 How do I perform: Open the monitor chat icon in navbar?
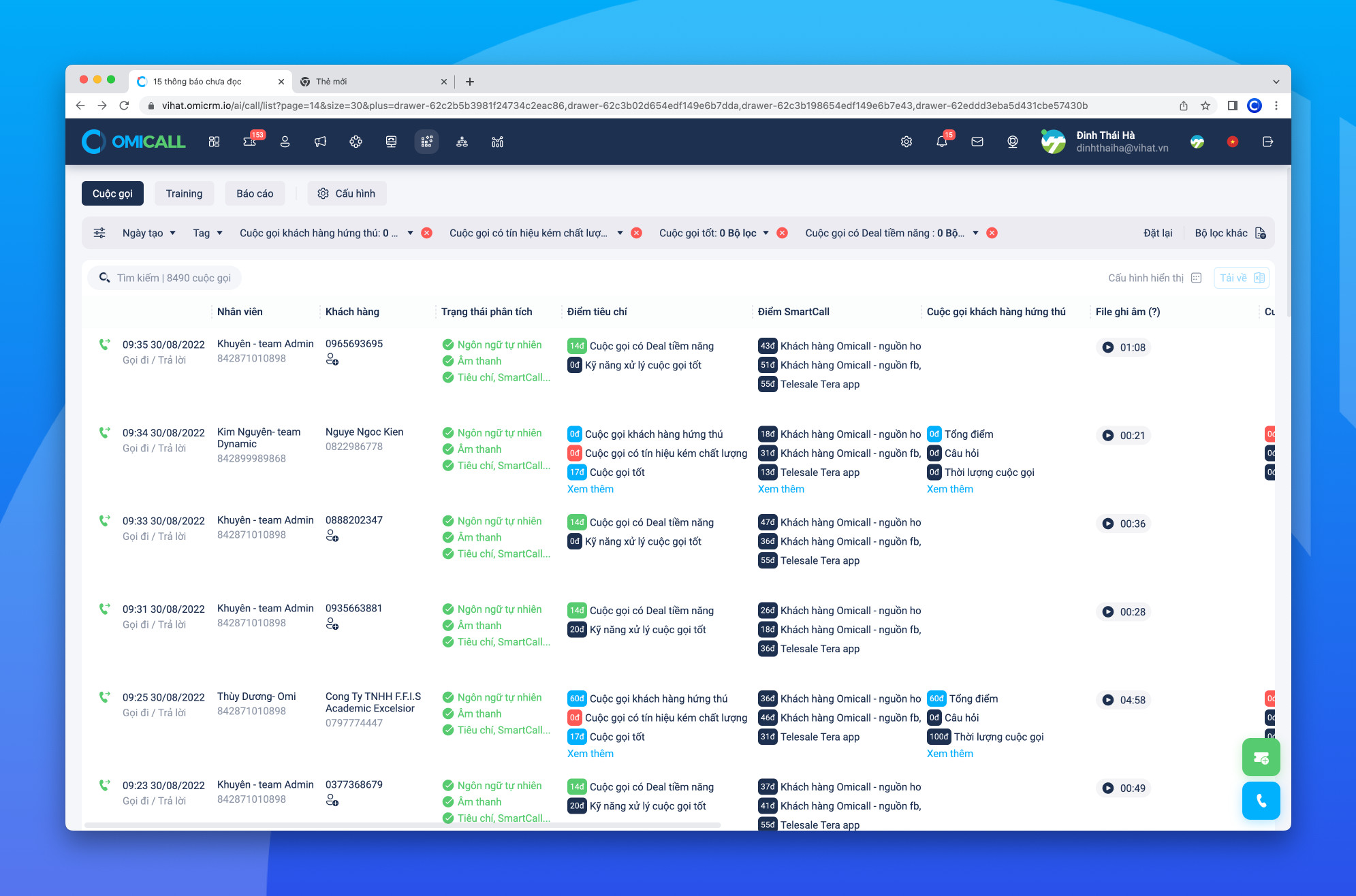pyautogui.click(x=392, y=142)
